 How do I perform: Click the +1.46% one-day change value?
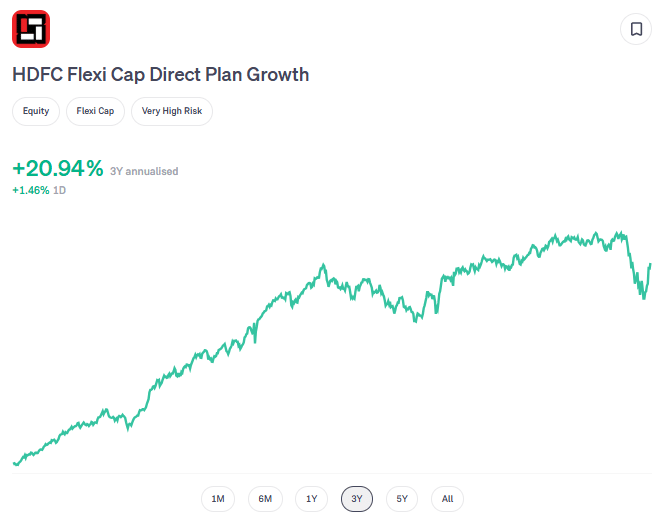pyautogui.click(x=30, y=189)
